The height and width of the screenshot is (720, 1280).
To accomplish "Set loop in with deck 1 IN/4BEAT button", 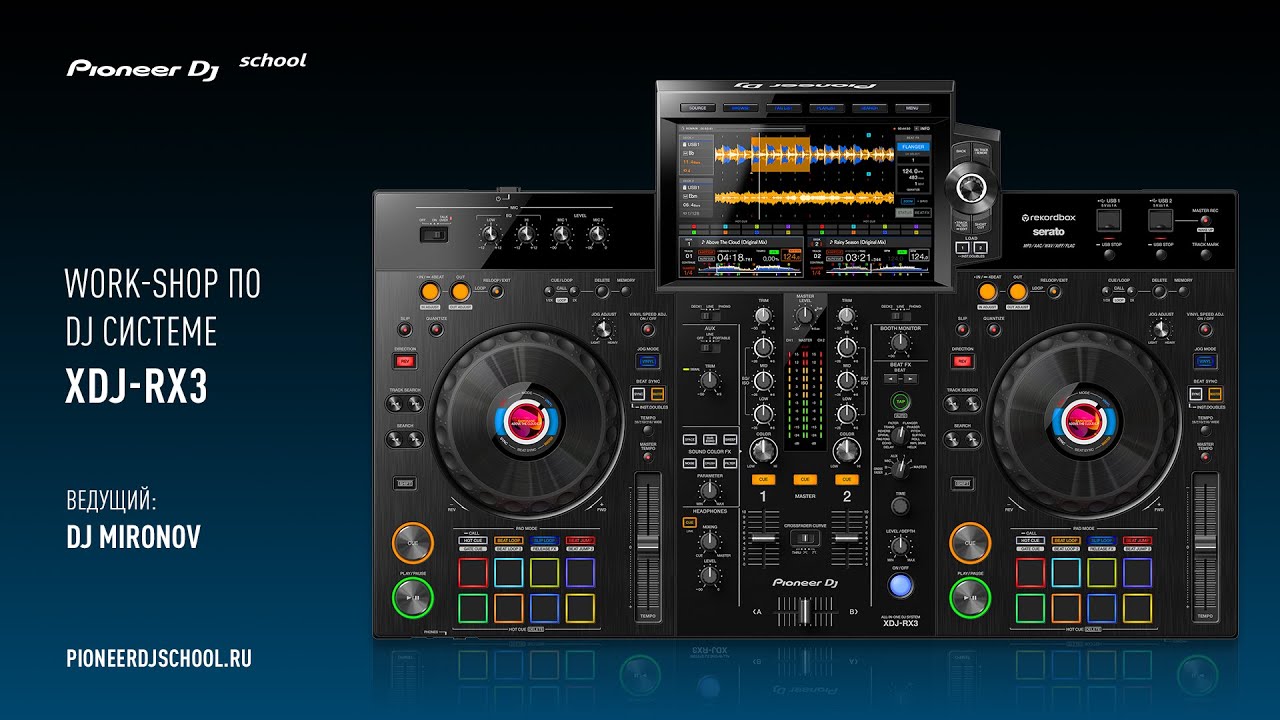I will 430,292.
